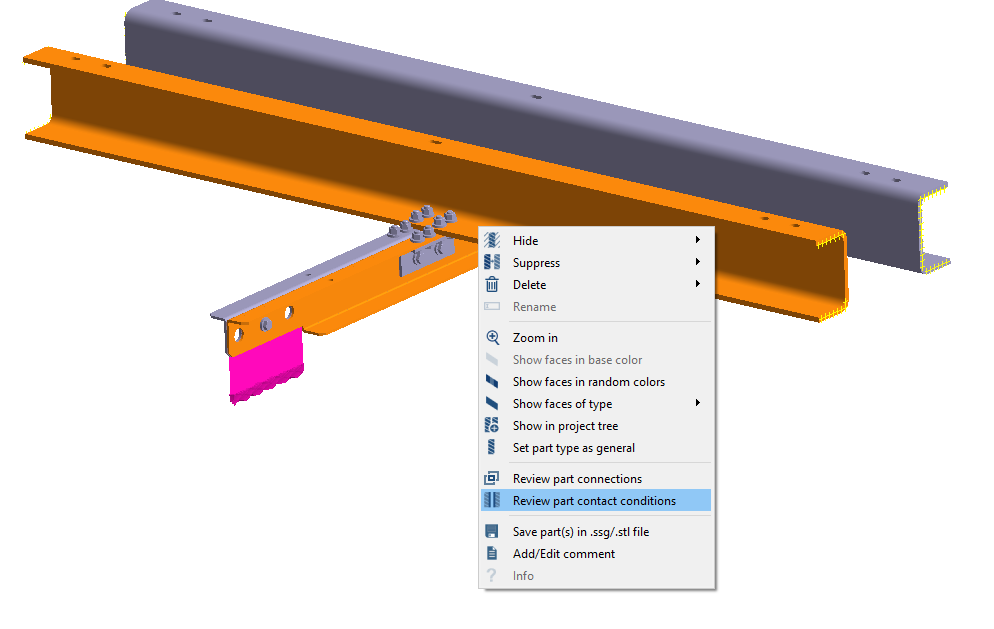Choose Delete from the context menu
Viewport: 994px width, 629px height.
(x=596, y=285)
